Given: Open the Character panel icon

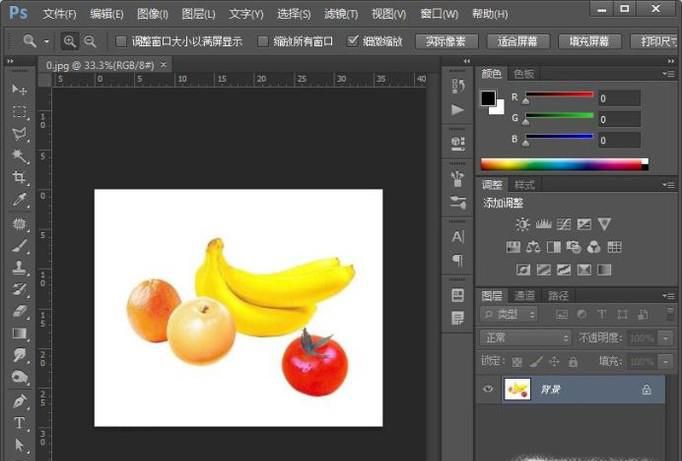Looking at the screenshot, I should [x=458, y=237].
